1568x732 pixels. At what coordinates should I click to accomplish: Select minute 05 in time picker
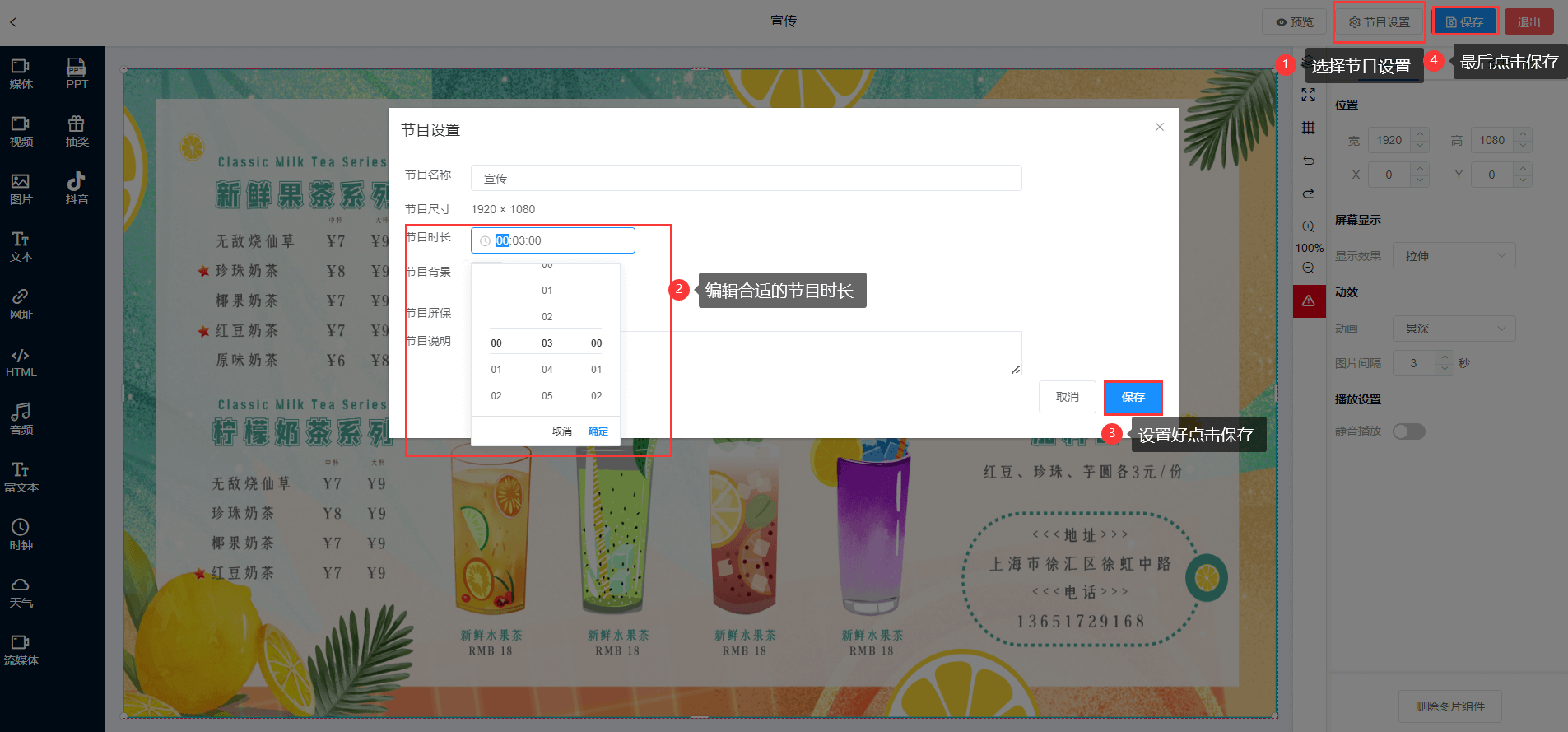(x=547, y=396)
